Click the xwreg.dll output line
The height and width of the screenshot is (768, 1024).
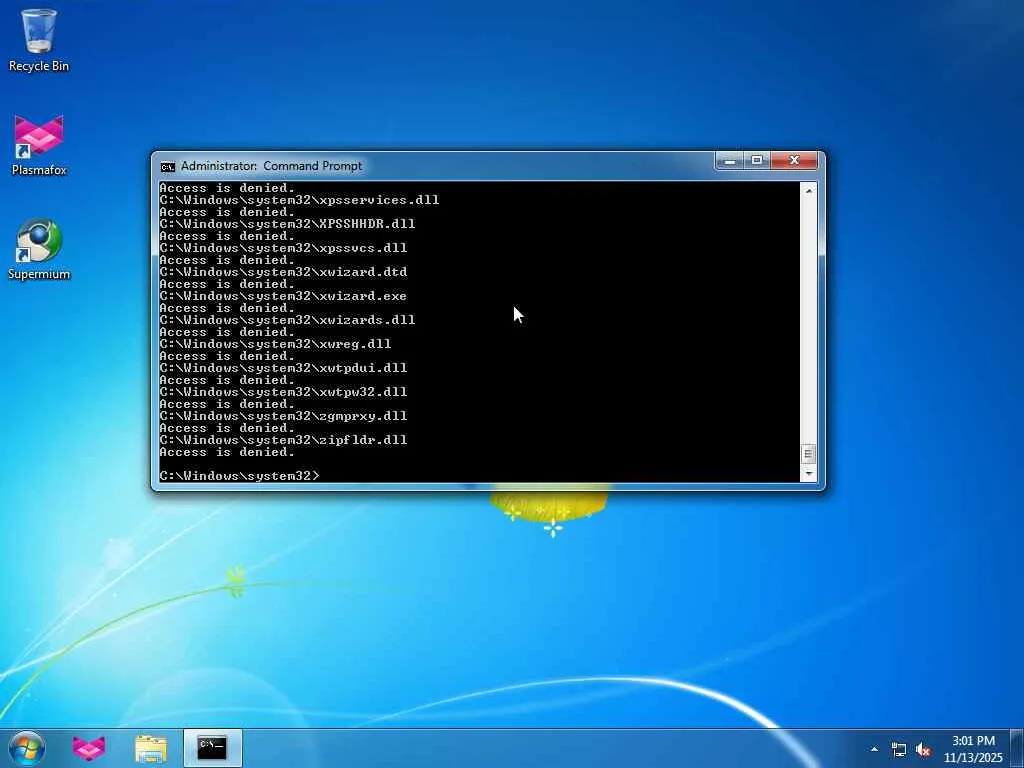pyautogui.click(x=275, y=344)
